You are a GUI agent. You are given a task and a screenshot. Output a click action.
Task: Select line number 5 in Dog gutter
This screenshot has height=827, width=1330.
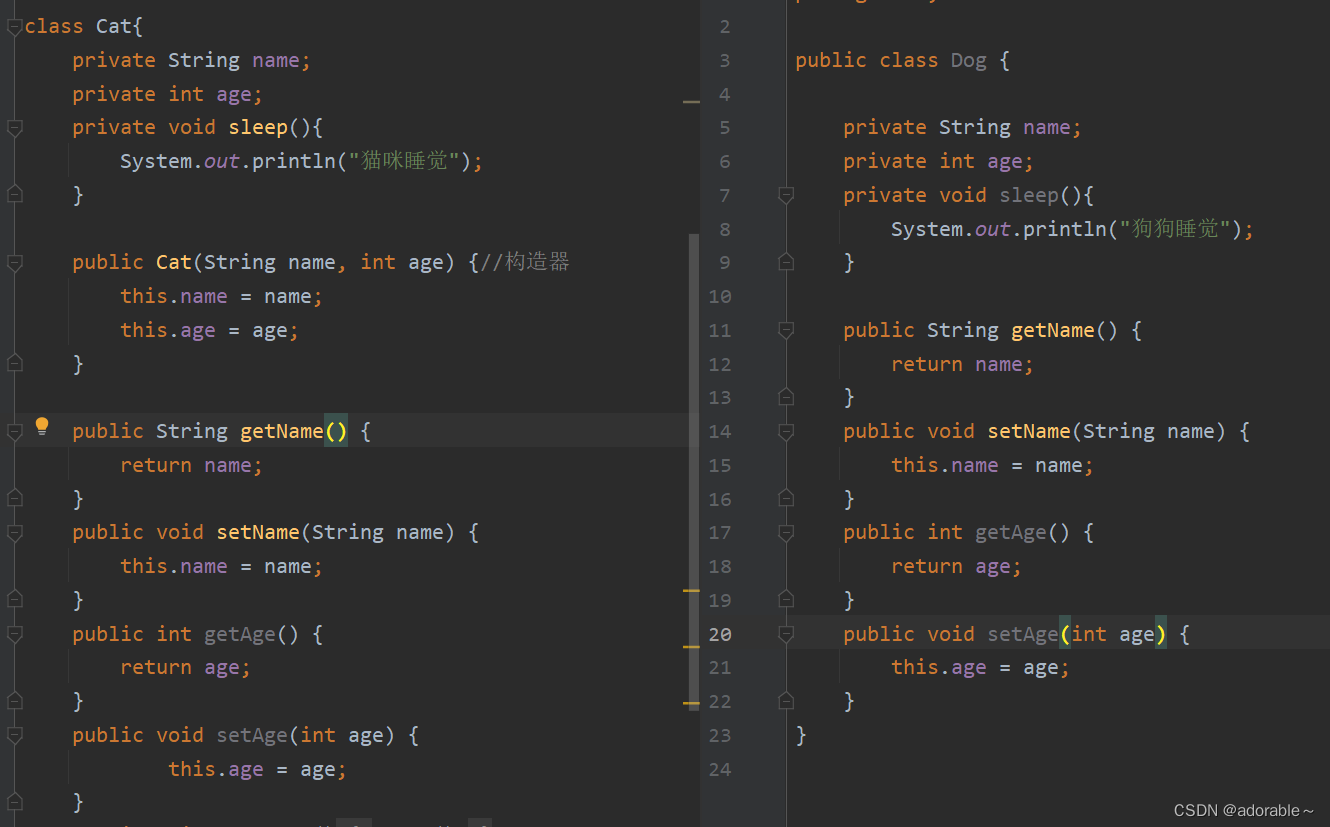[x=725, y=128]
